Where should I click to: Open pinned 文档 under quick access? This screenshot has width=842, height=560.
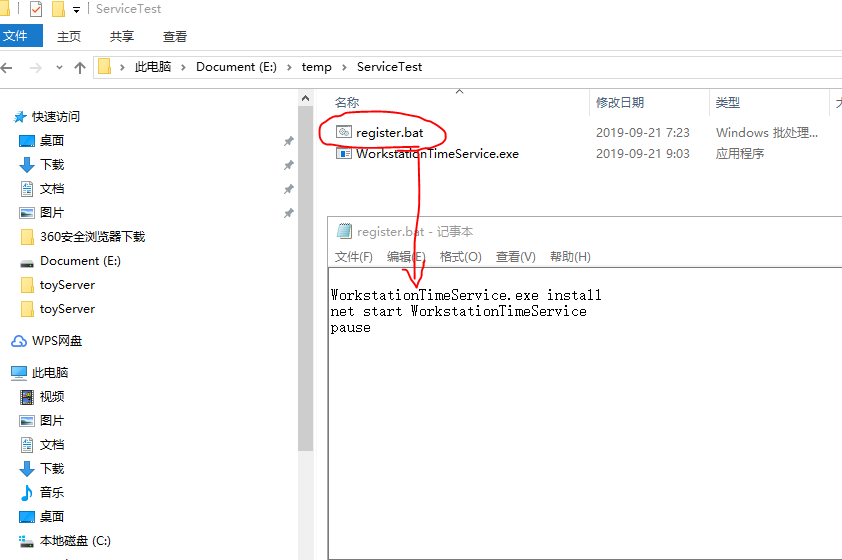click(x=52, y=189)
